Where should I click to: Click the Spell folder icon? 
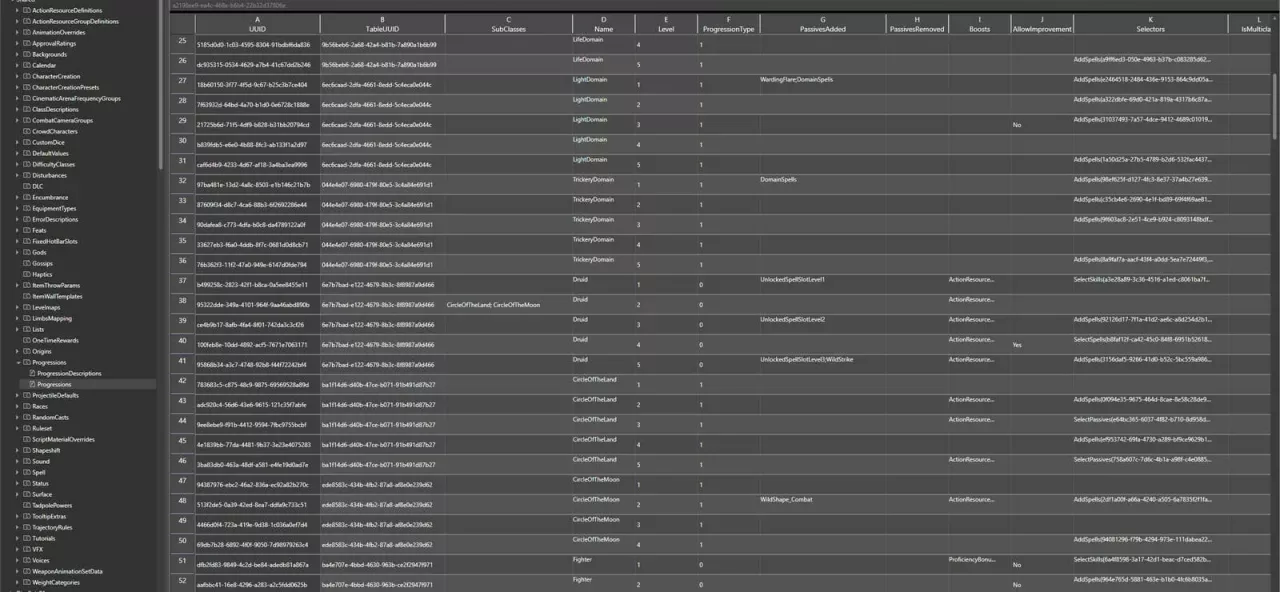click(x=27, y=472)
